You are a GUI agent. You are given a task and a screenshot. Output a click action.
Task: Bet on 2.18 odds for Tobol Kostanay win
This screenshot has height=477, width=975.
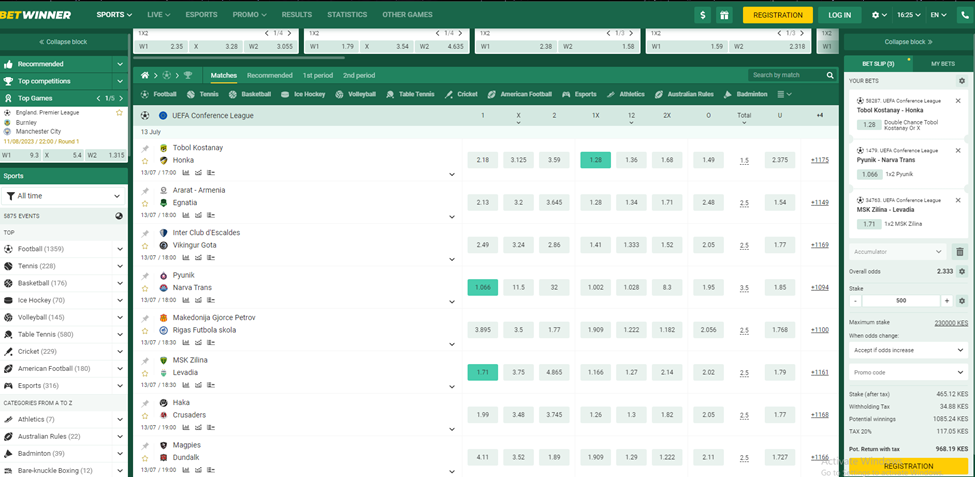pyautogui.click(x=483, y=160)
